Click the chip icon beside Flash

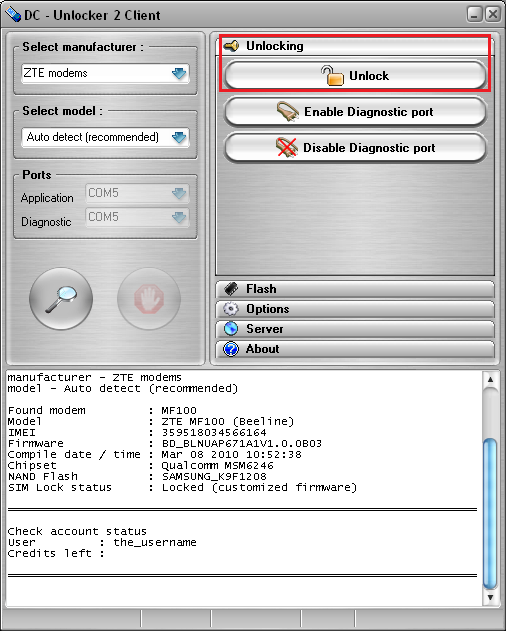(231, 289)
